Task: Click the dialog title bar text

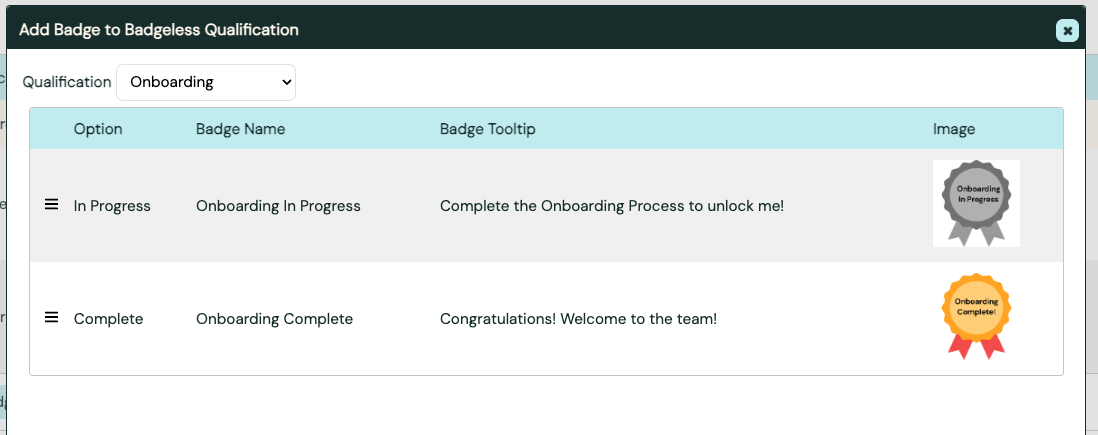Action: point(158,30)
